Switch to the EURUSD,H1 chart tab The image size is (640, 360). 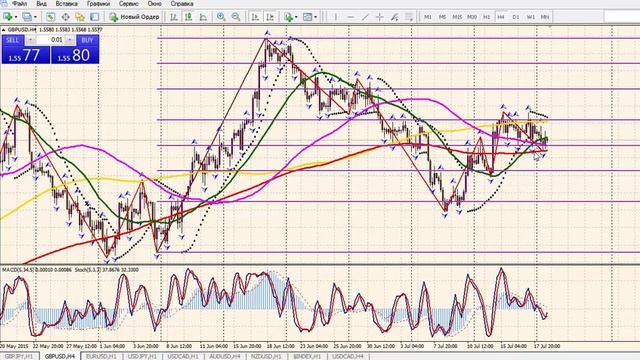[x=102, y=356]
